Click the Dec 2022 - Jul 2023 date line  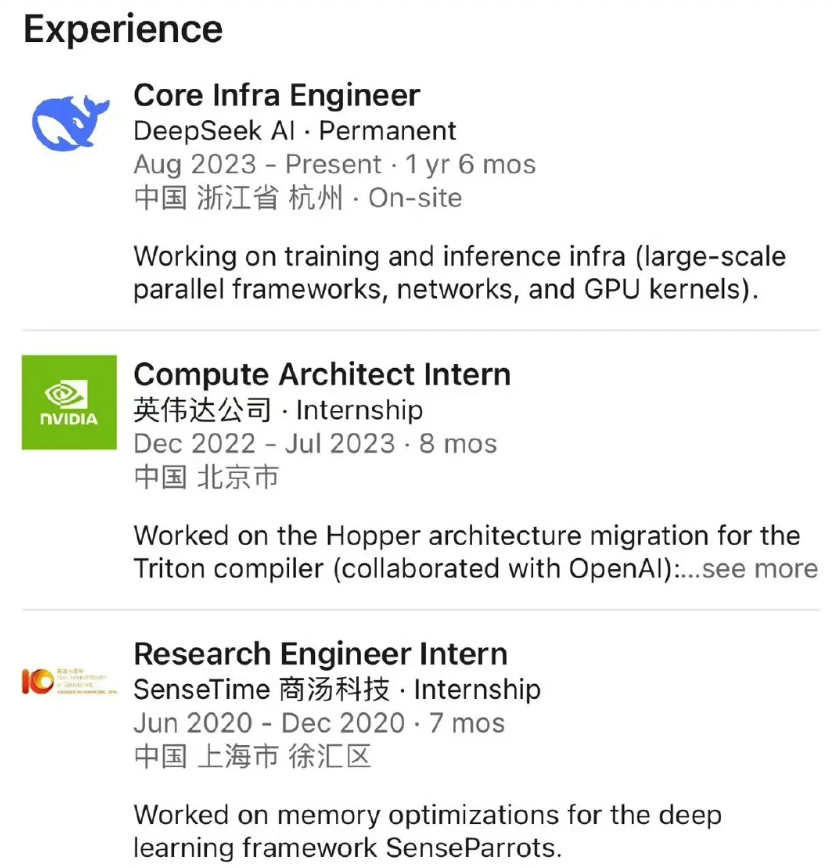click(x=264, y=444)
